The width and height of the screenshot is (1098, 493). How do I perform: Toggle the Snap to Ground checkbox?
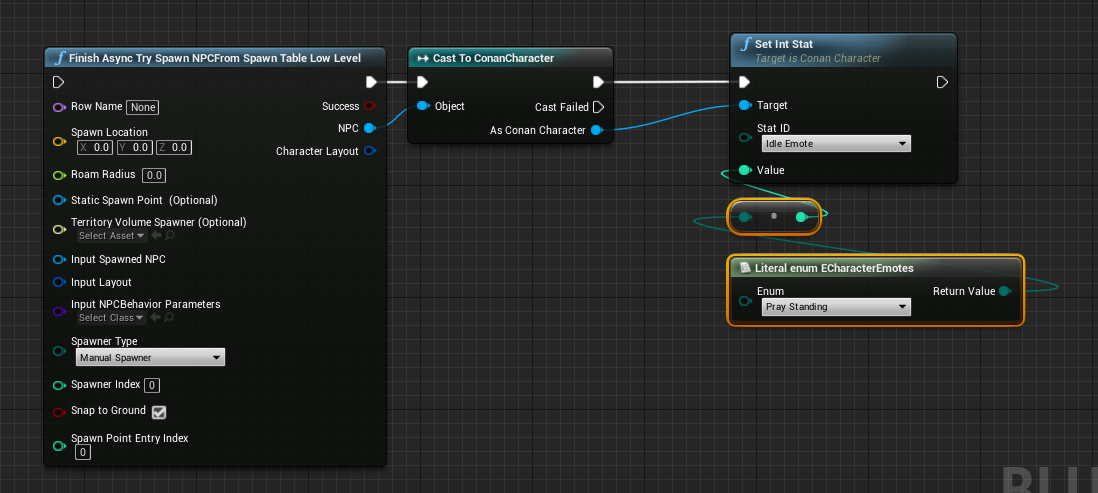[158, 411]
